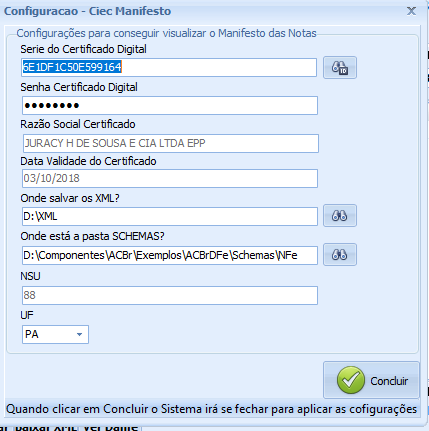The width and height of the screenshot is (429, 431).
Task: Click the Concluir button
Action: 371,380
